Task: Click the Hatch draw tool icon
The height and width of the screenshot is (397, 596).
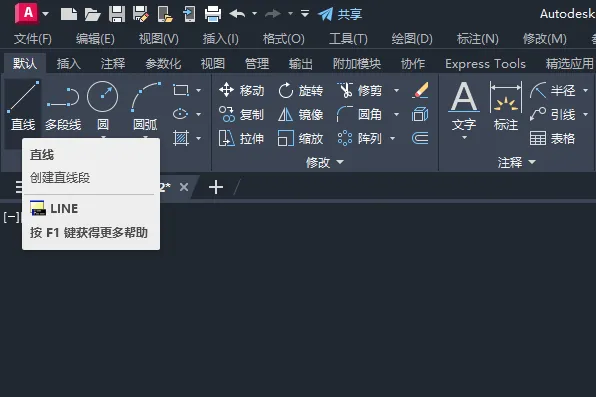Action: tap(181, 138)
